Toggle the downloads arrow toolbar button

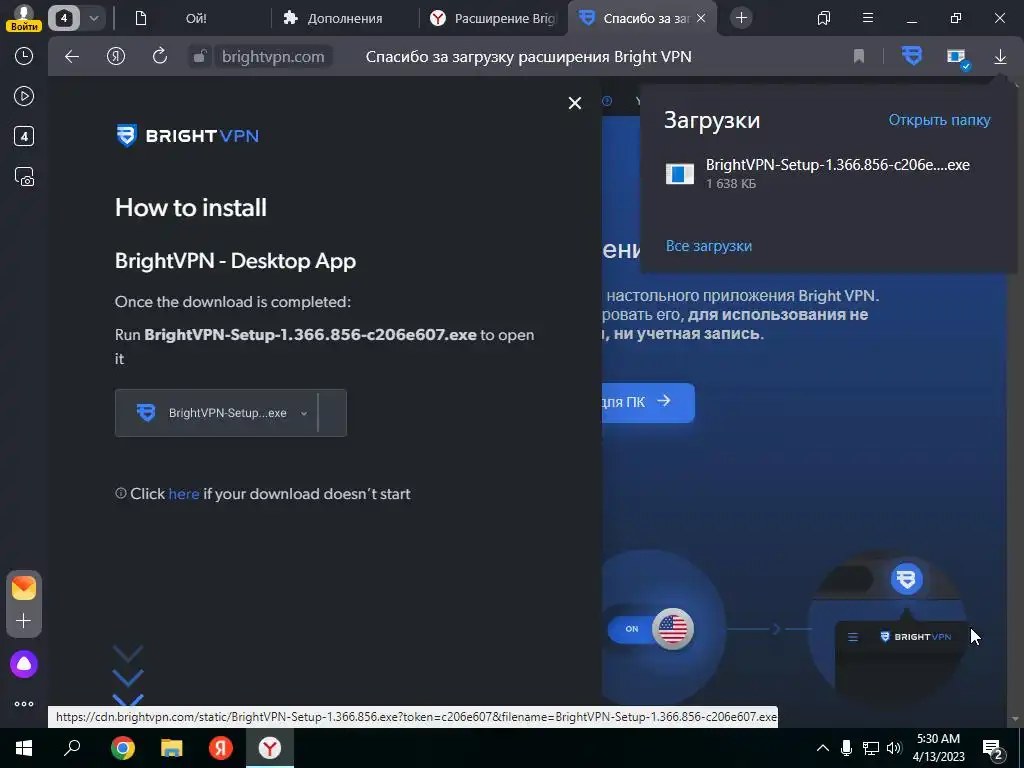click(1000, 57)
